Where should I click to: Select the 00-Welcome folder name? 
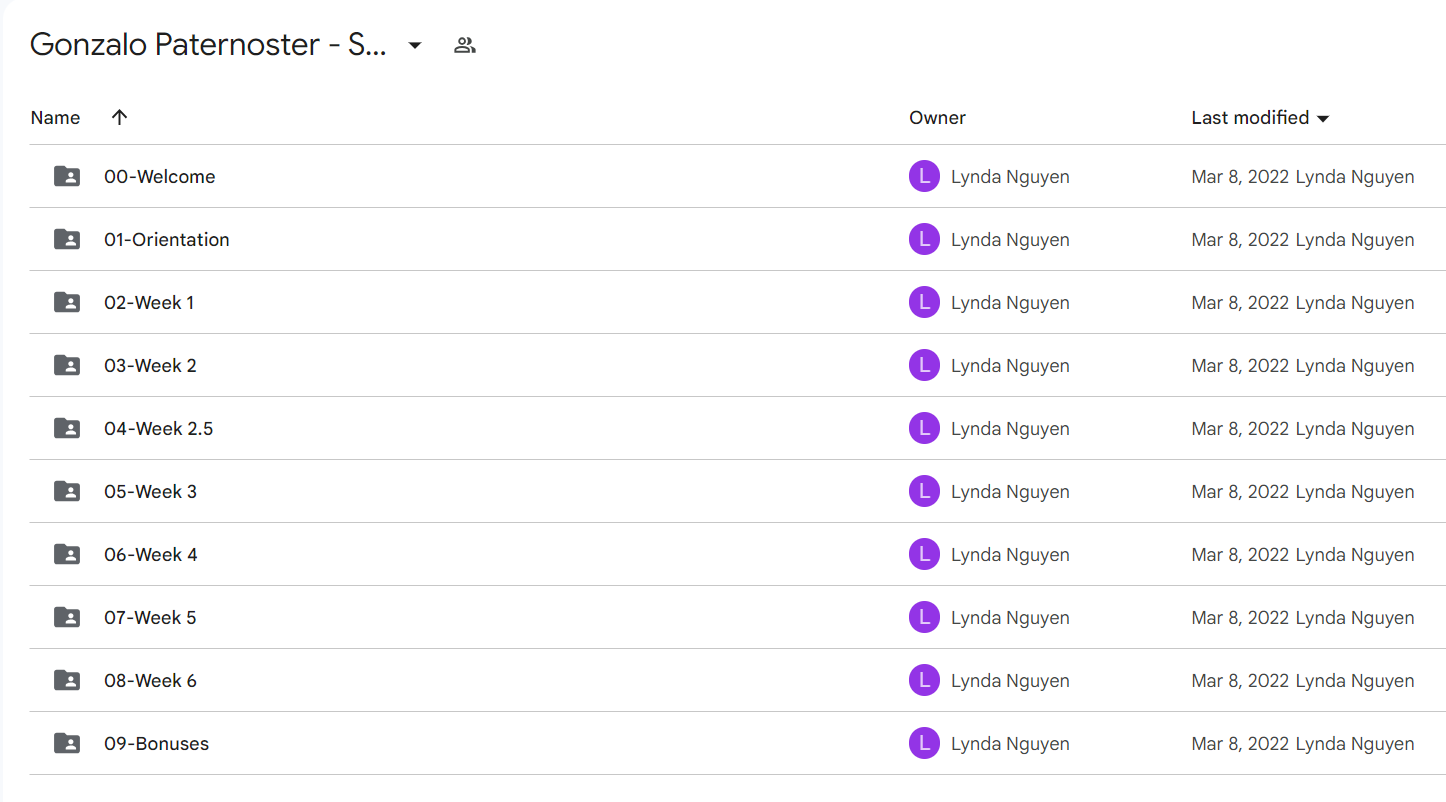160,177
